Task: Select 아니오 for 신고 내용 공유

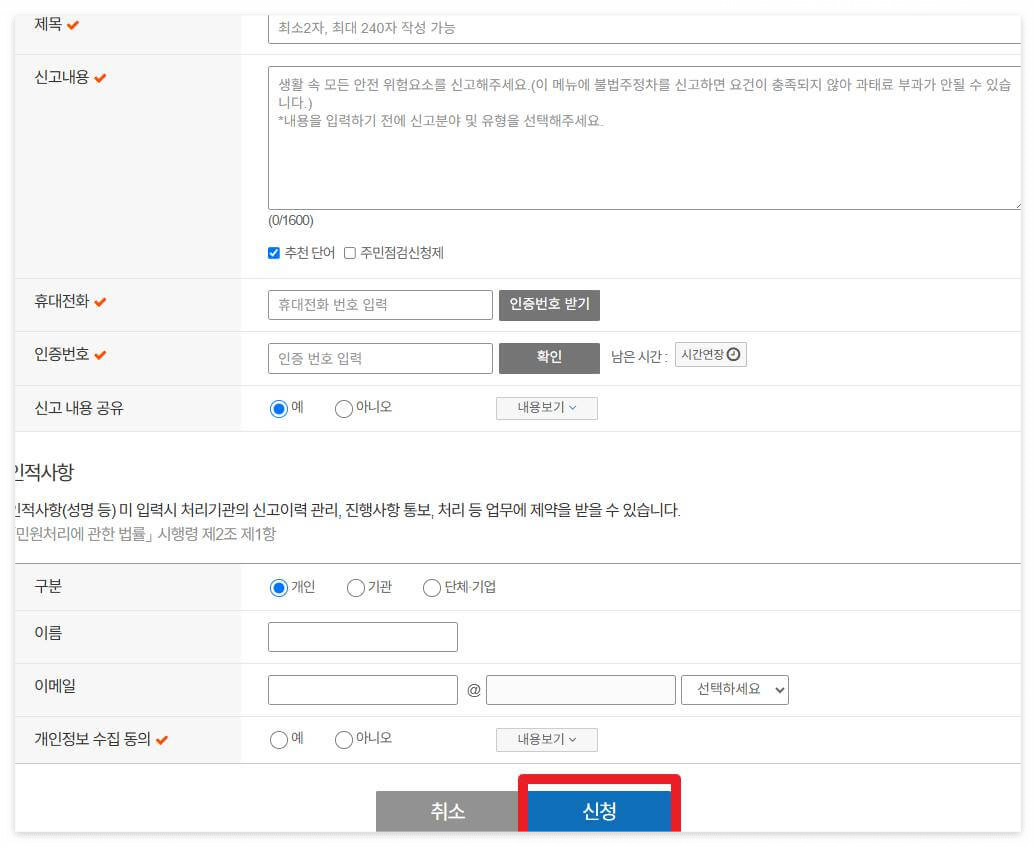Action: click(x=344, y=408)
